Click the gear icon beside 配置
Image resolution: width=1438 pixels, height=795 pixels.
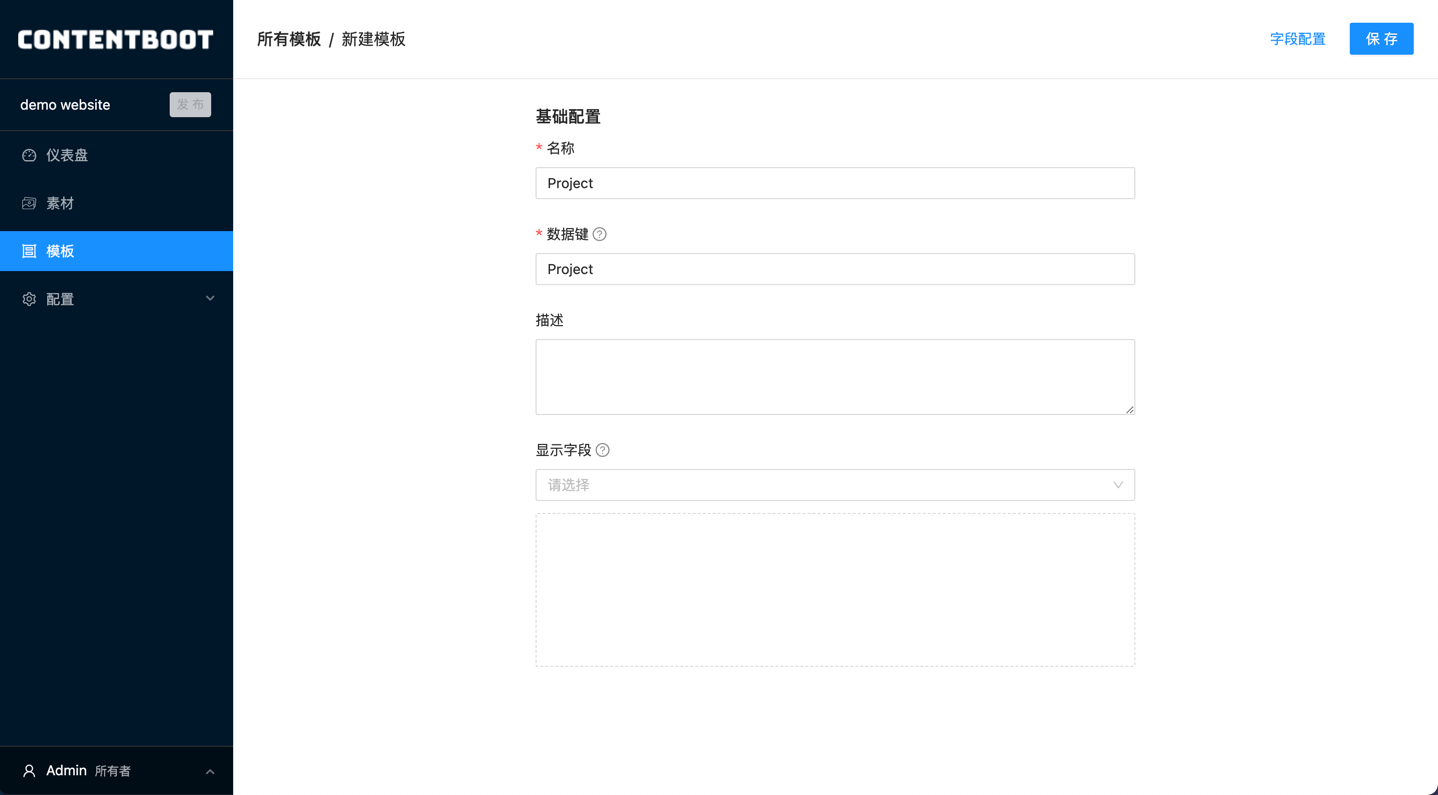point(29,299)
